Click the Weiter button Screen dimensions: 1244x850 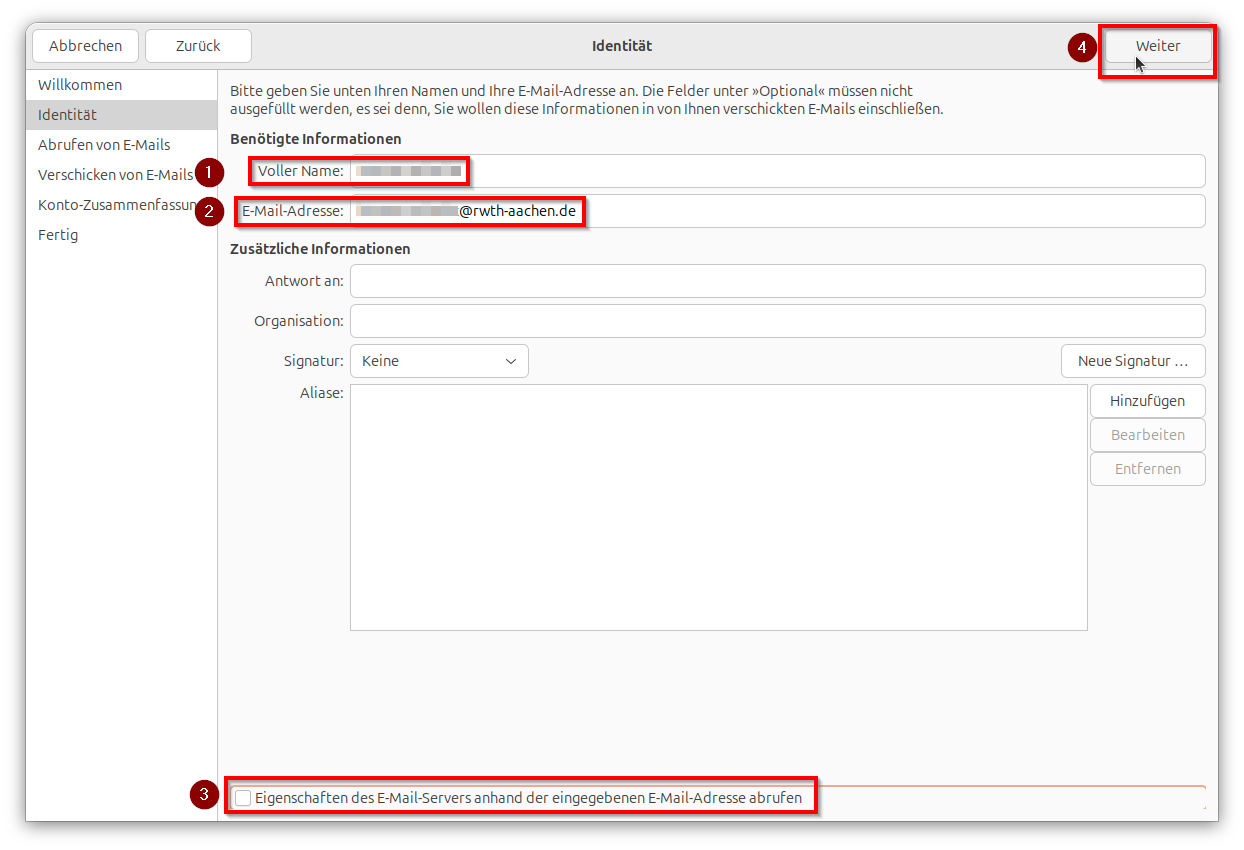tap(1157, 46)
